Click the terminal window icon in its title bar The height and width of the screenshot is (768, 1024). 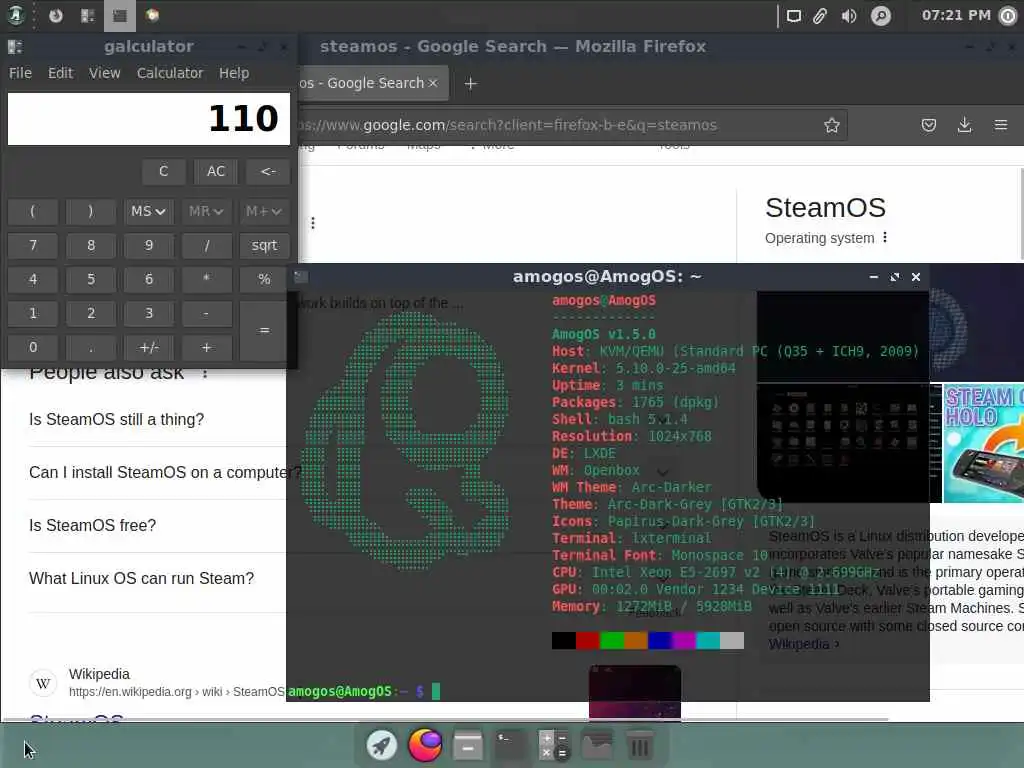(x=300, y=277)
